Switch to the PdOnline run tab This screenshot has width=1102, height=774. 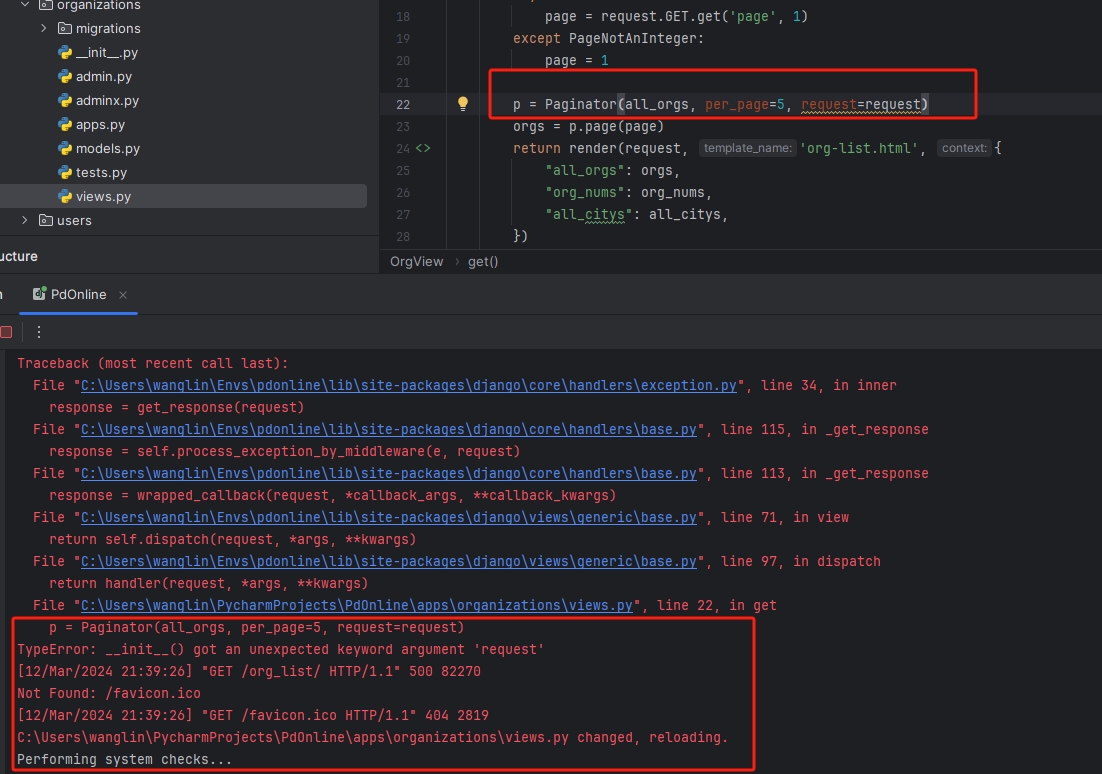(78, 295)
